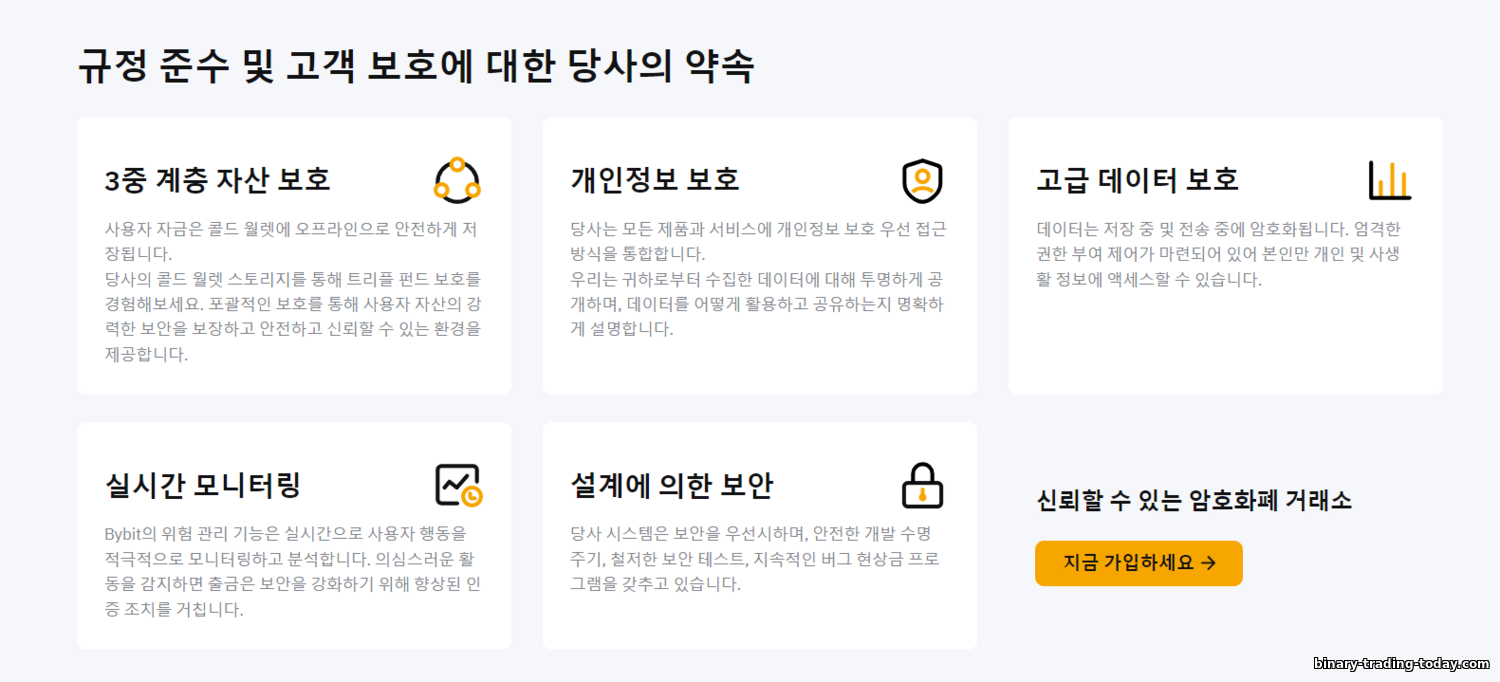This screenshot has height=682, width=1500.
Task: Select the 고급 데이터 보호 card title
Action: [1138, 180]
